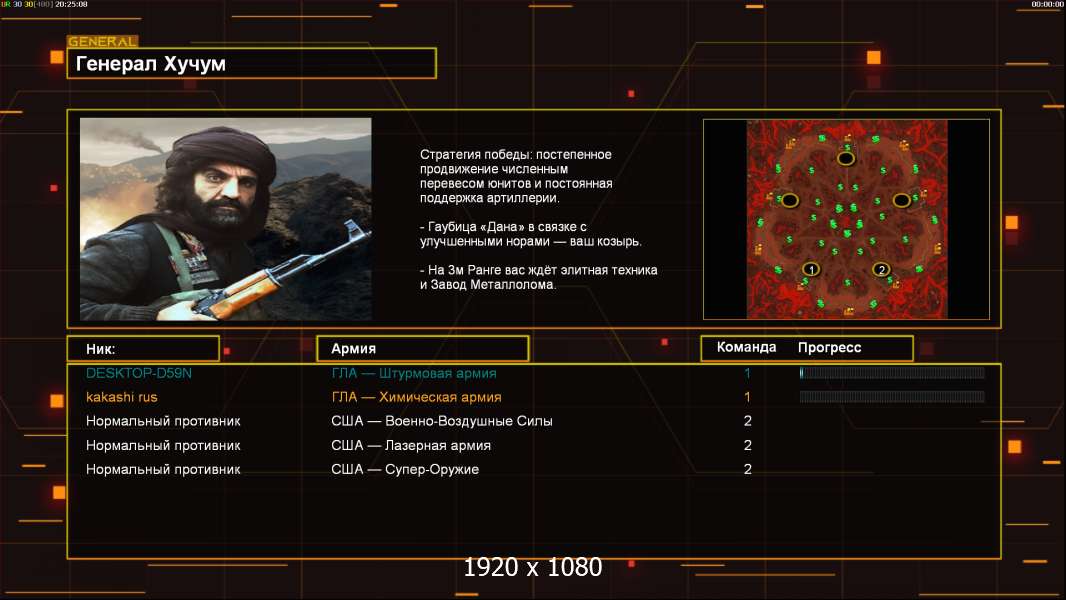Click the 'Гаубица «Дана»' tip line
The image size is (1066, 600).
pos(530,234)
